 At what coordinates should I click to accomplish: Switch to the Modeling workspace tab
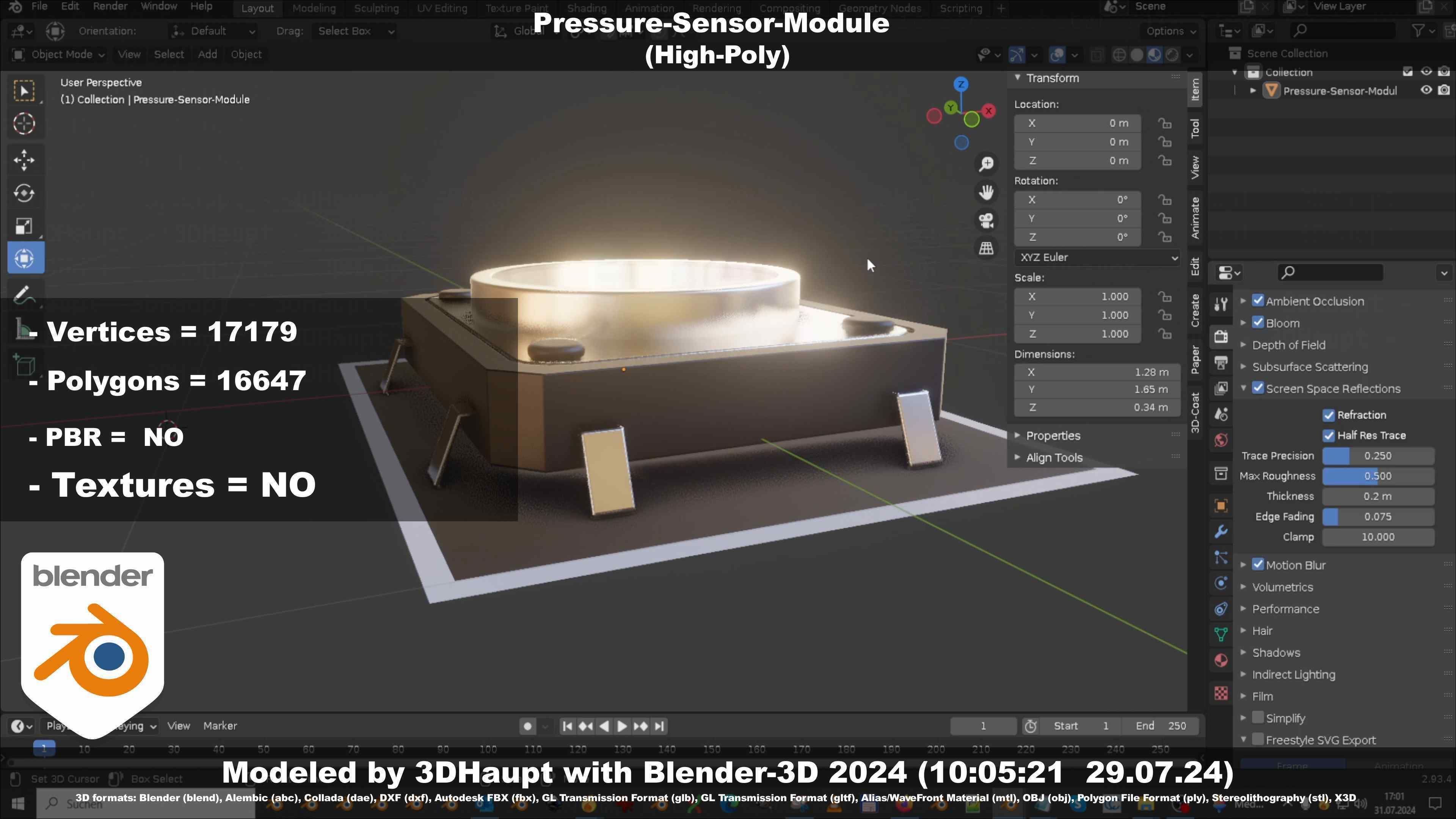click(314, 8)
